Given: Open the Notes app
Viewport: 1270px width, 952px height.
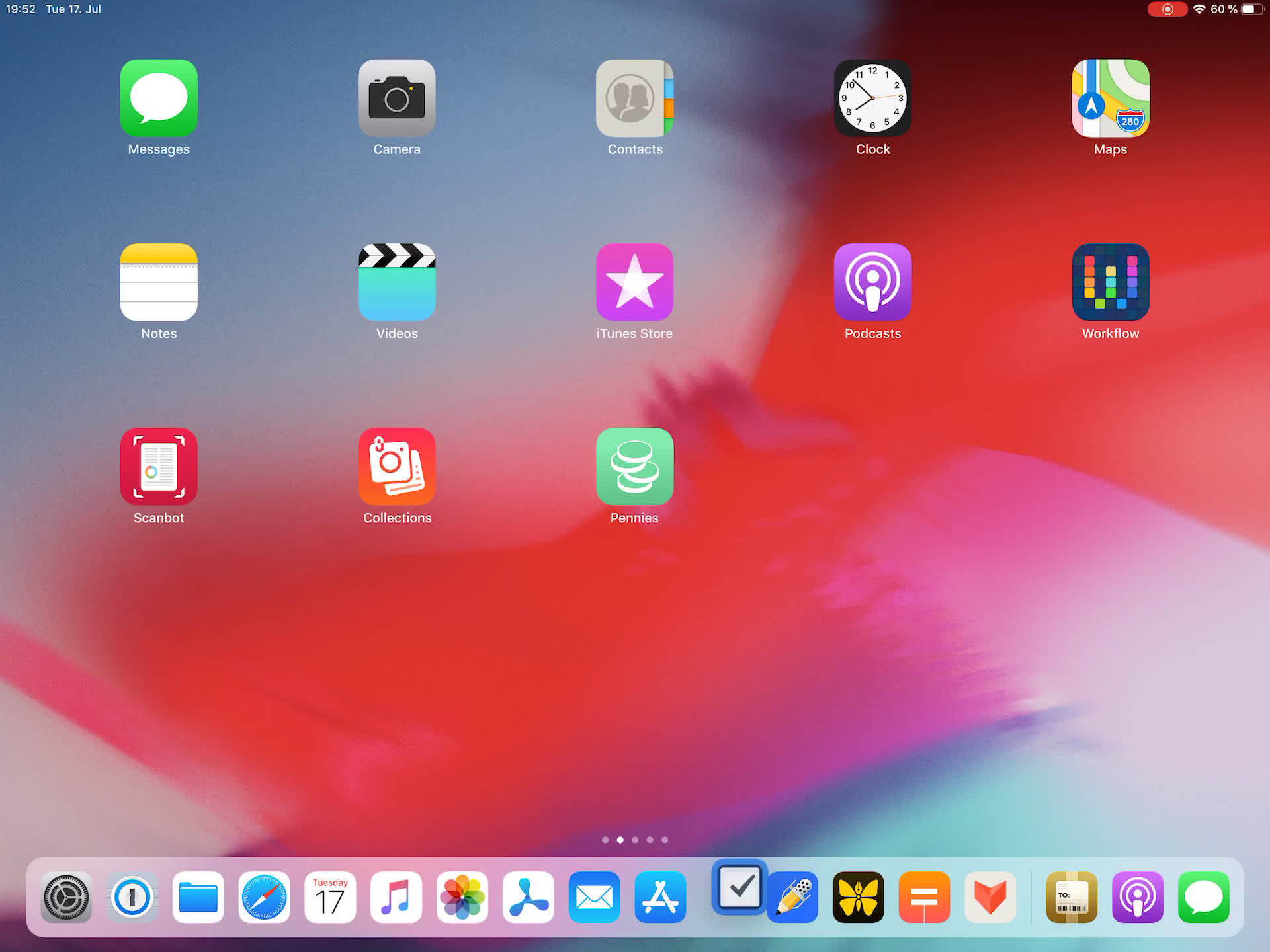Looking at the screenshot, I should click(158, 282).
